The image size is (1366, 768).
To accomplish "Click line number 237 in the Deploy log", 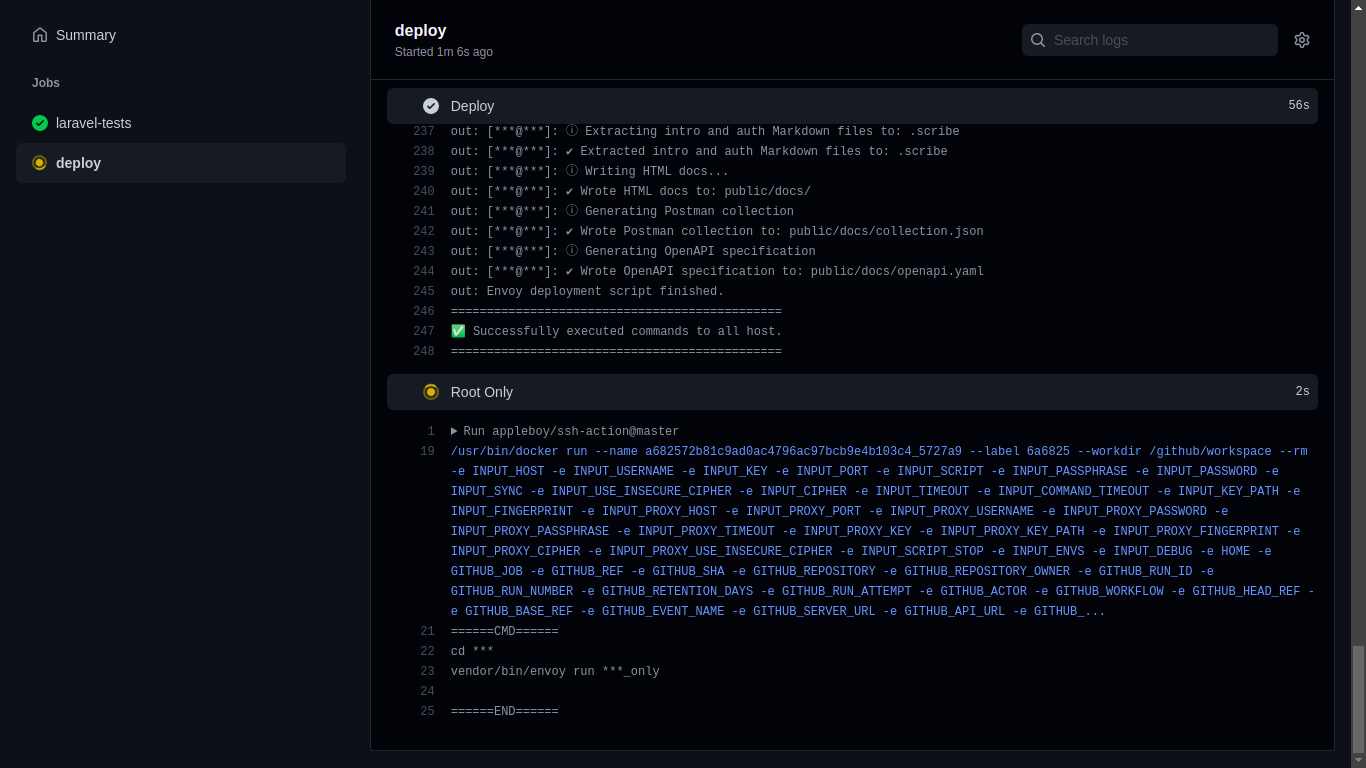I will coord(424,131).
